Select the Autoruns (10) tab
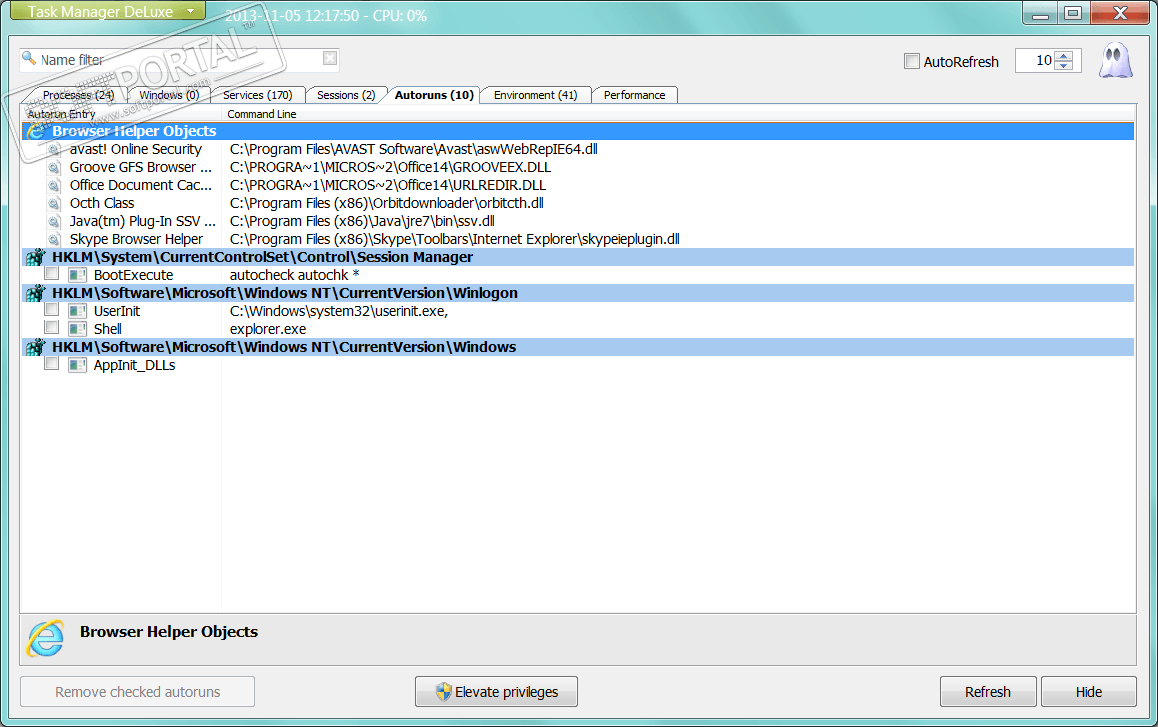Screen dimensions: 1158x727 434,95
